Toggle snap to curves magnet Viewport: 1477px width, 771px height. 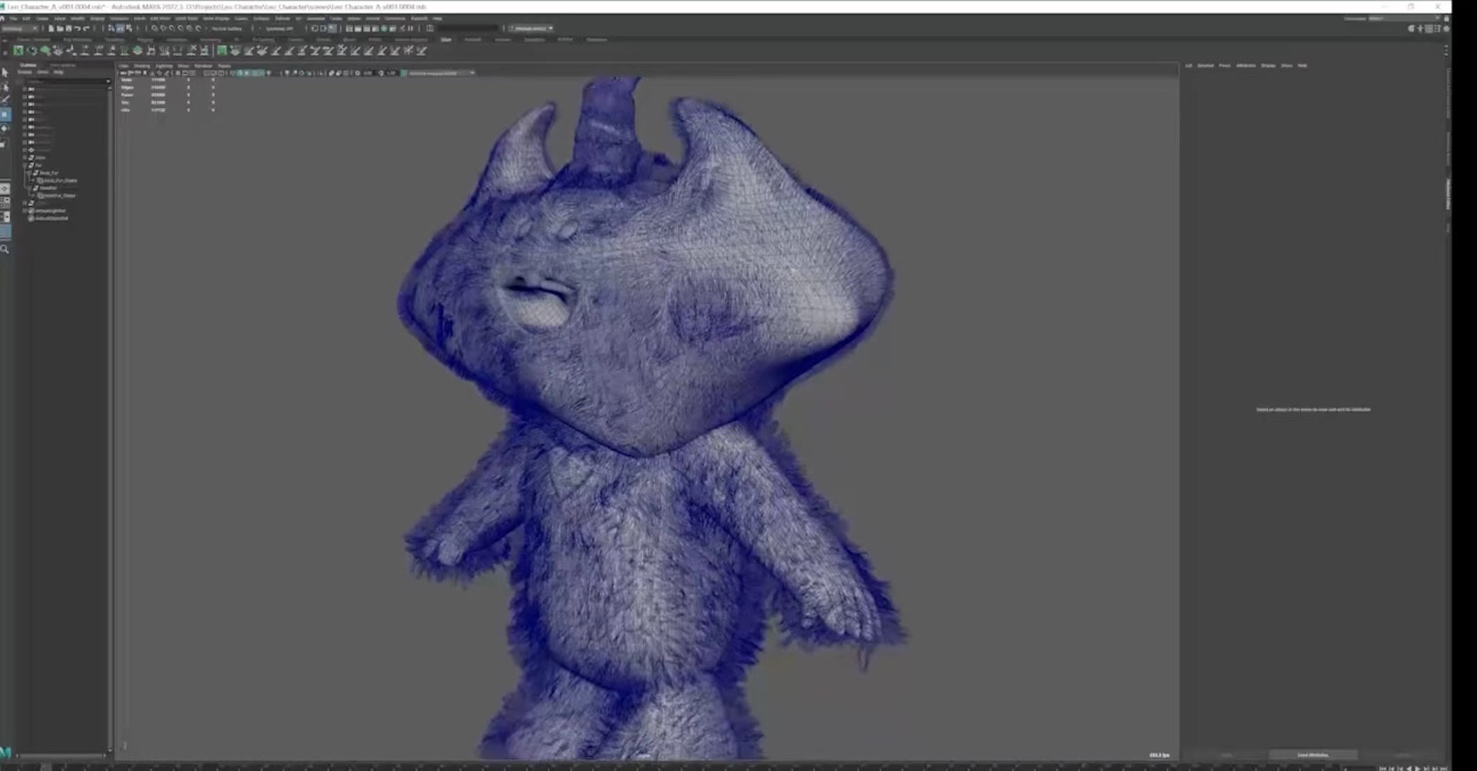pyautogui.click(x=163, y=28)
